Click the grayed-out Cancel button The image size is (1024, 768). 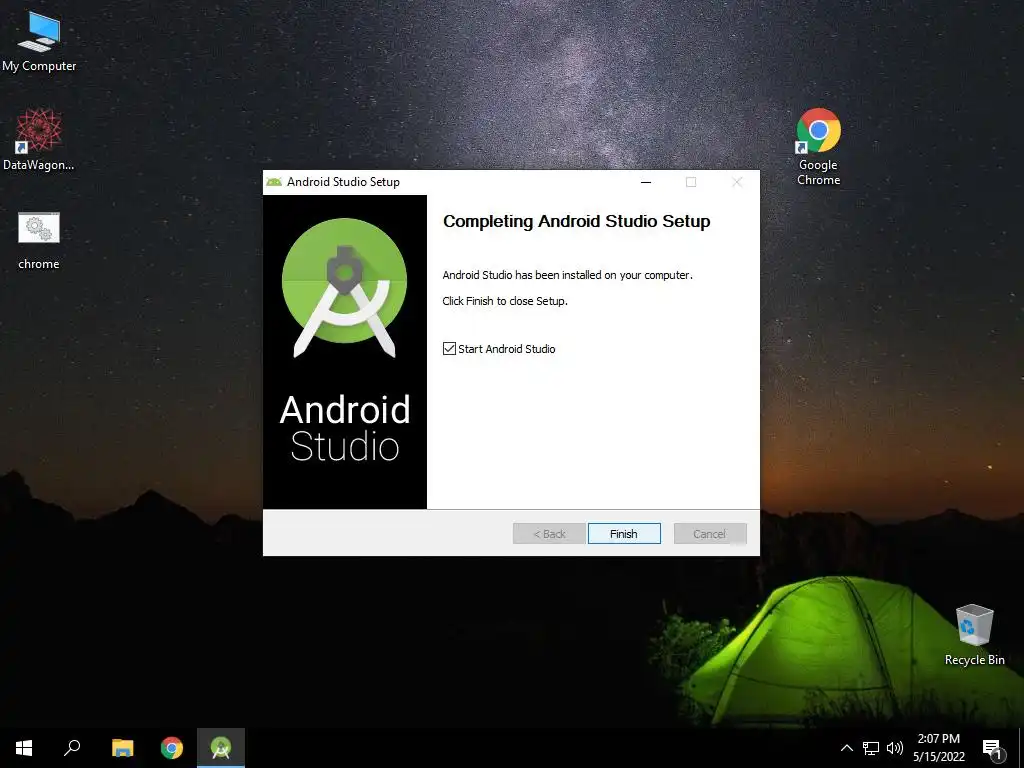click(710, 534)
